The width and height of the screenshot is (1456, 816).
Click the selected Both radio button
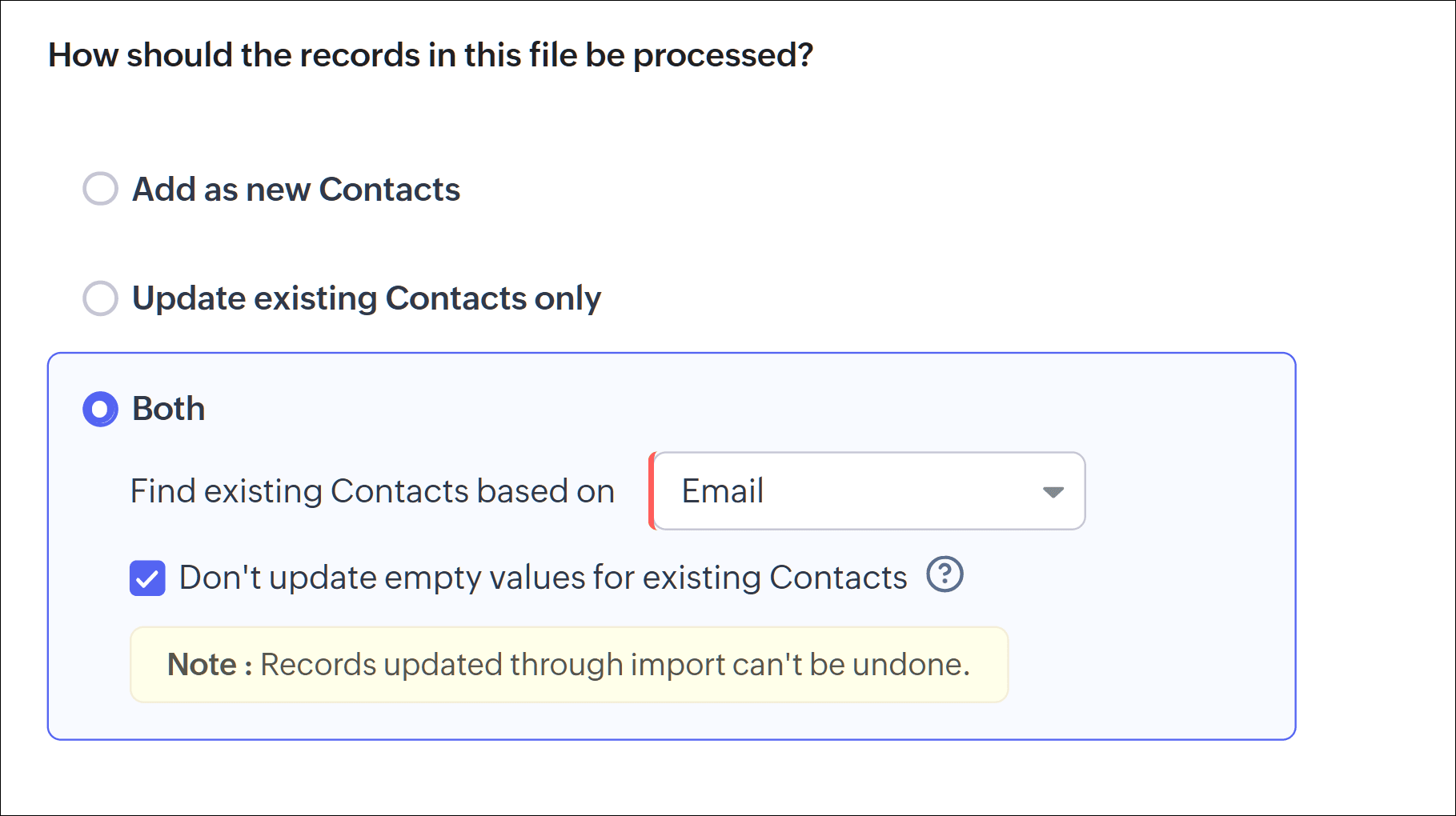coord(101,409)
